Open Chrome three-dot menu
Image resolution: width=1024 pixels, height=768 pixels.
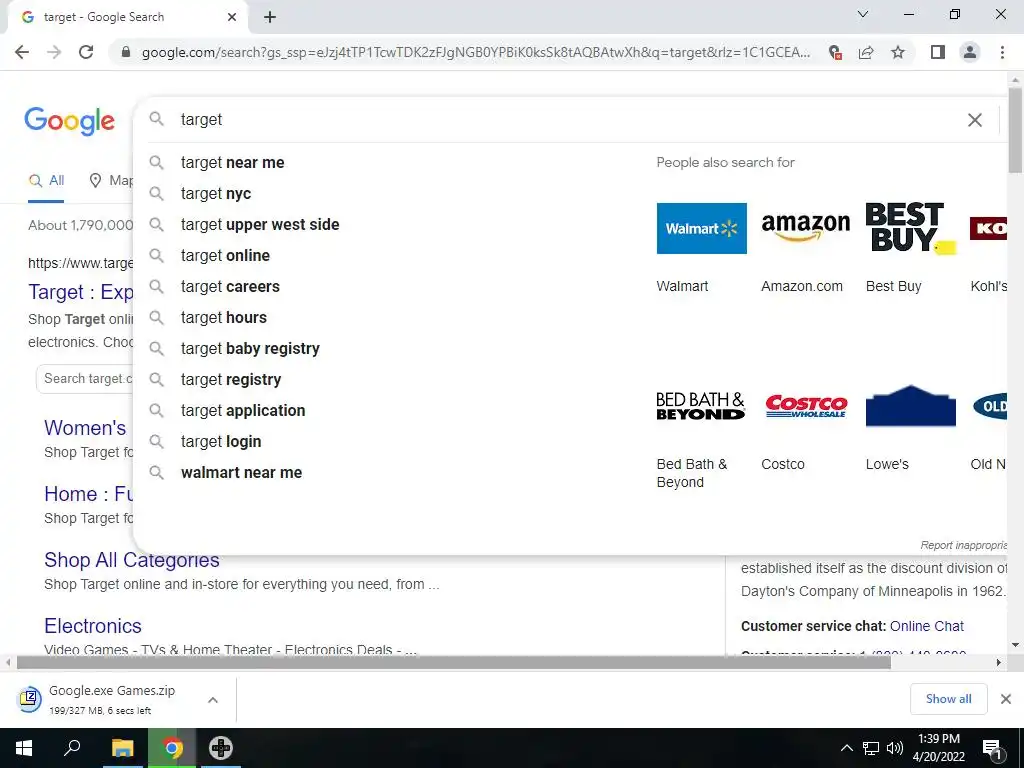pyautogui.click(x=1002, y=52)
